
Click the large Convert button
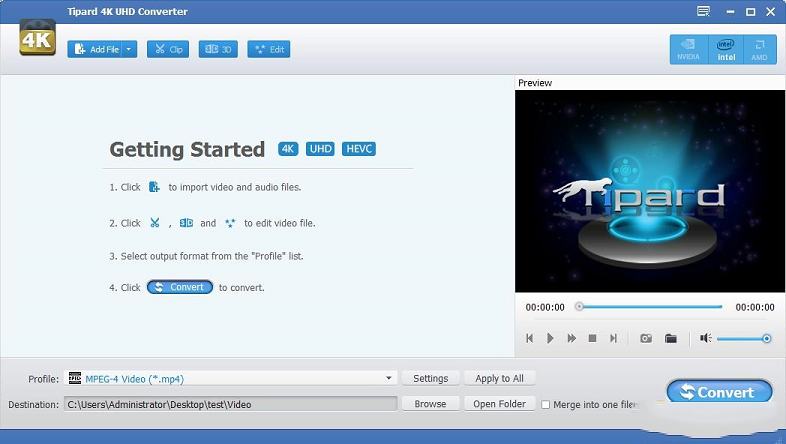click(x=719, y=391)
